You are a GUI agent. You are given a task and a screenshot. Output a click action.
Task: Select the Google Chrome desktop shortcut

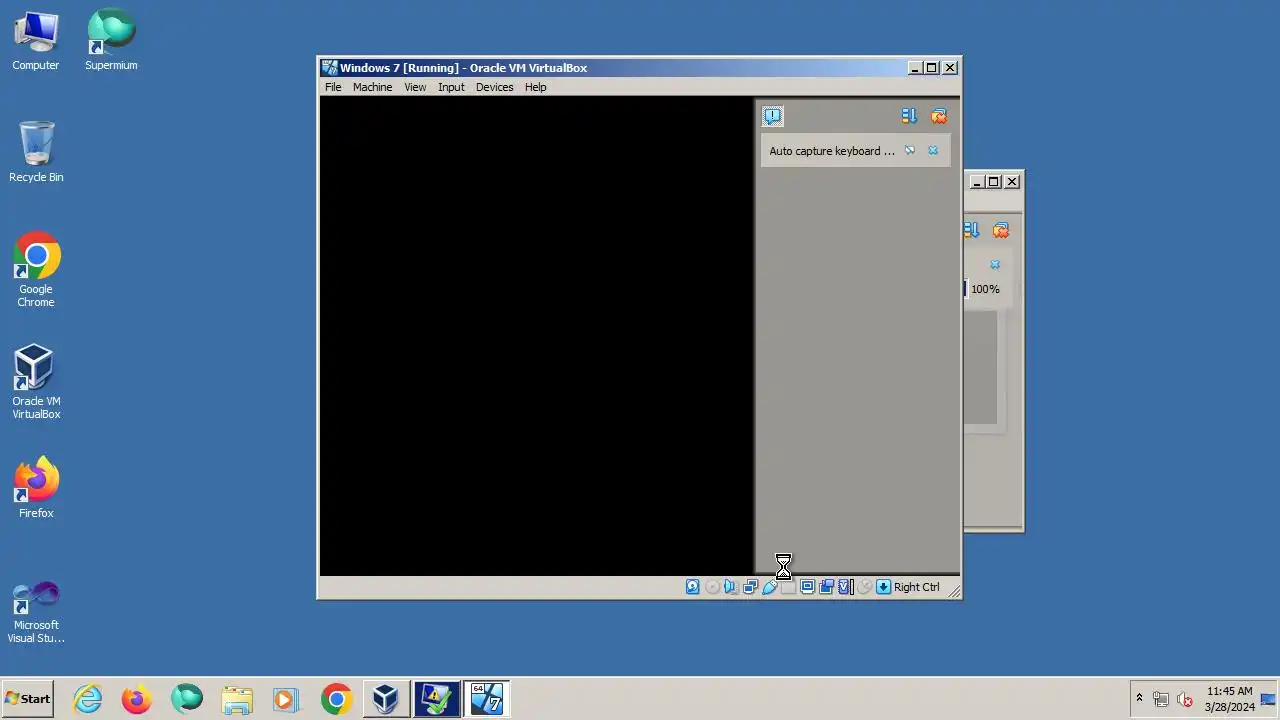click(x=36, y=270)
